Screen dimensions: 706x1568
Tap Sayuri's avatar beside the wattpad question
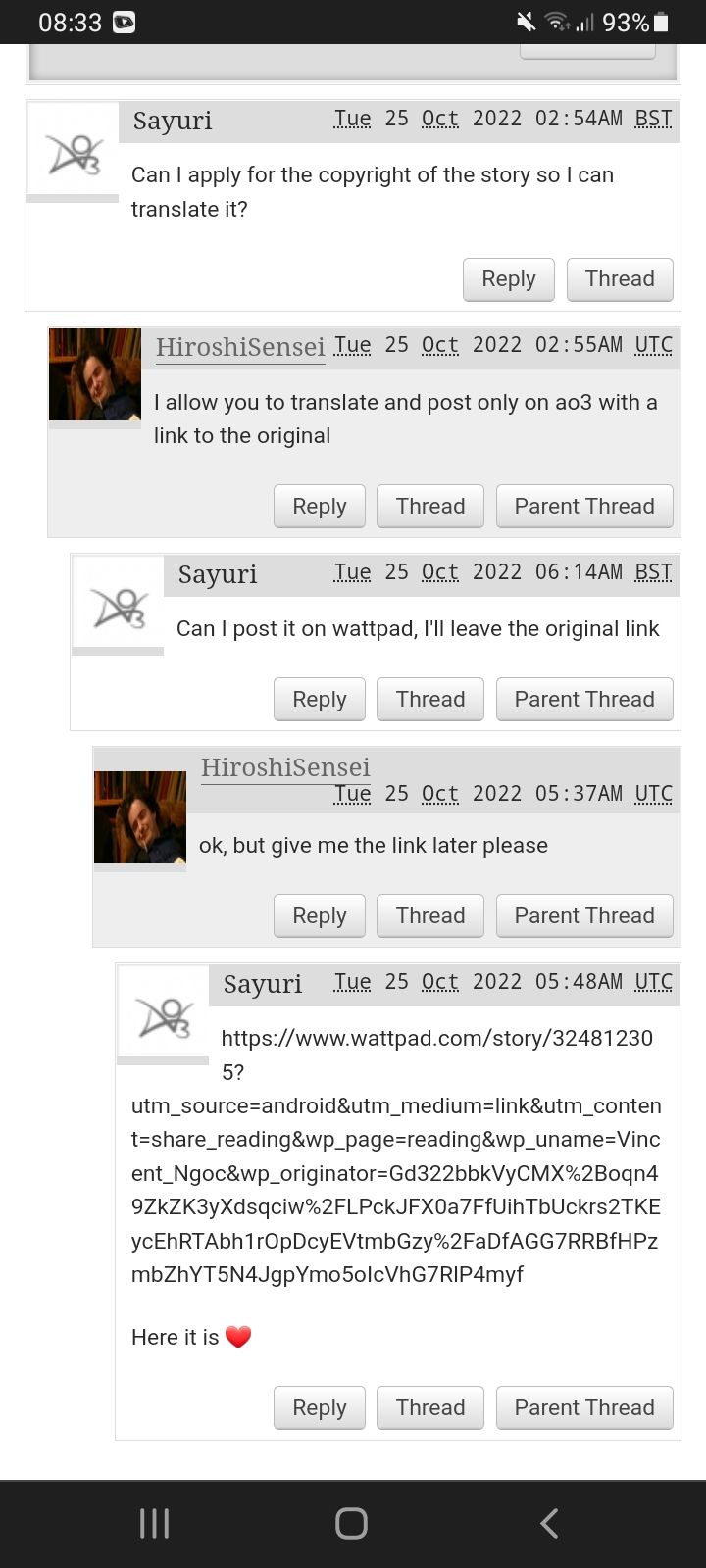coord(118,603)
